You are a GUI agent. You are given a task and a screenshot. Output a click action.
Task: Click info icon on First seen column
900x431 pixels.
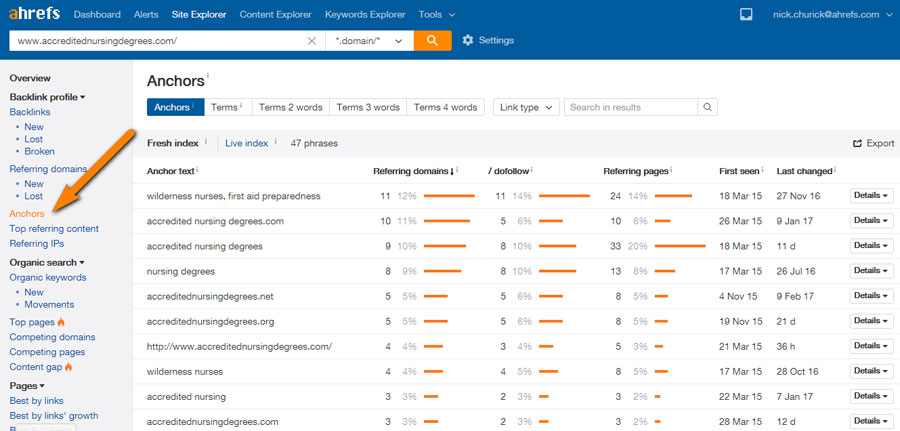click(x=762, y=169)
